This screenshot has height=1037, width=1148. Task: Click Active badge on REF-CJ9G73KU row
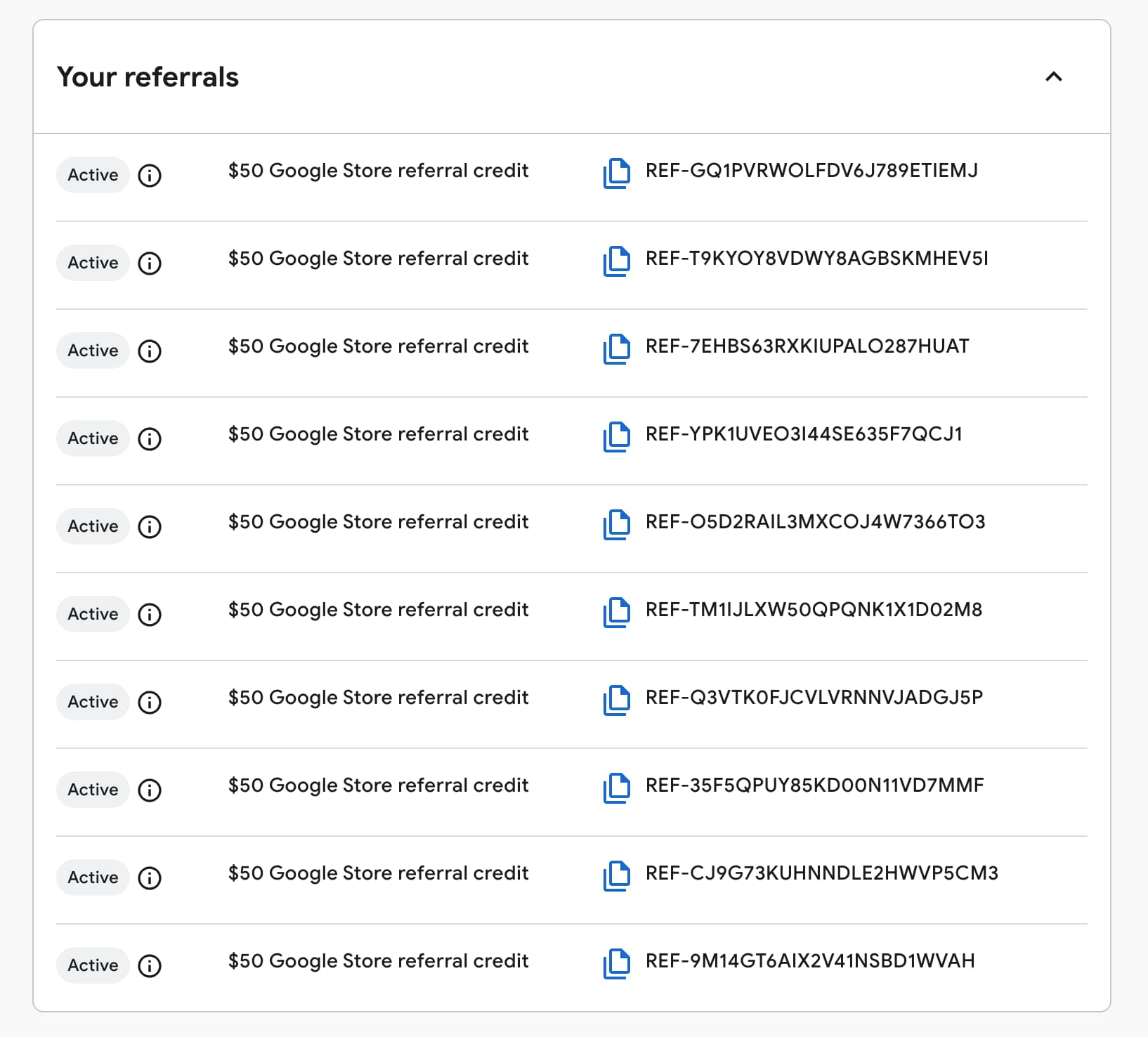[93, 878]
